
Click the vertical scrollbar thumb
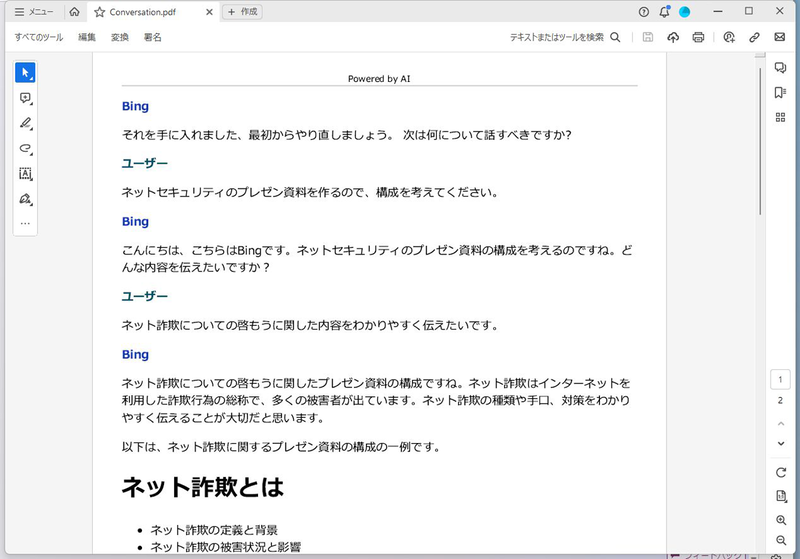[x=760, y=140]
